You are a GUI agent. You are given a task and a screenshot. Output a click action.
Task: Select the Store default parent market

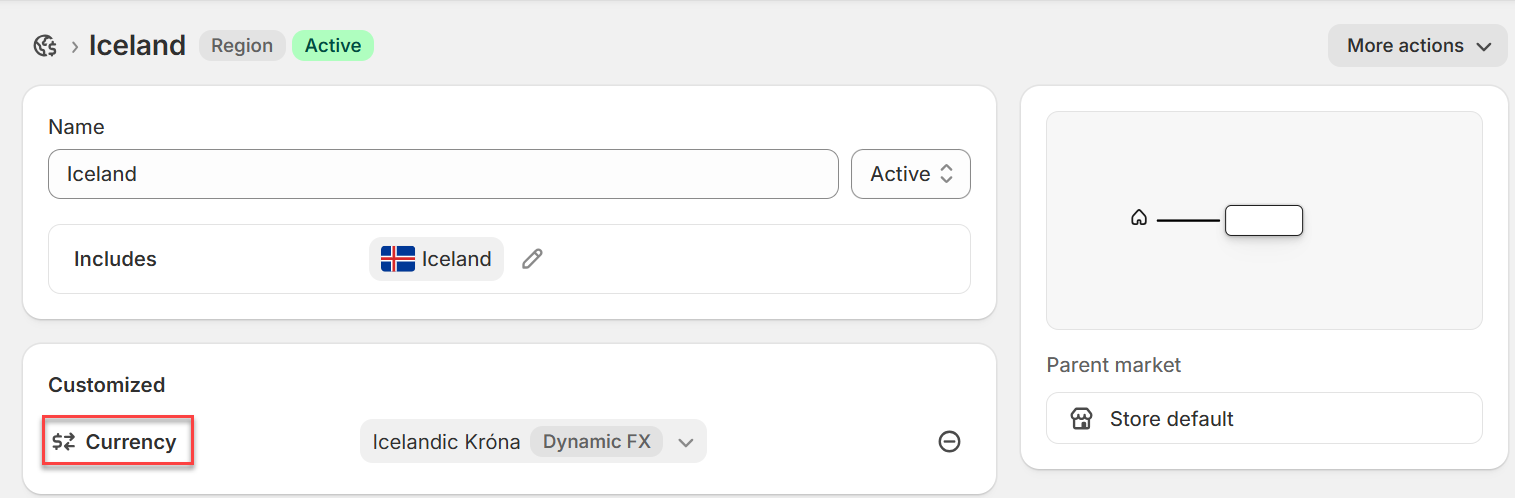[1263, 418]
